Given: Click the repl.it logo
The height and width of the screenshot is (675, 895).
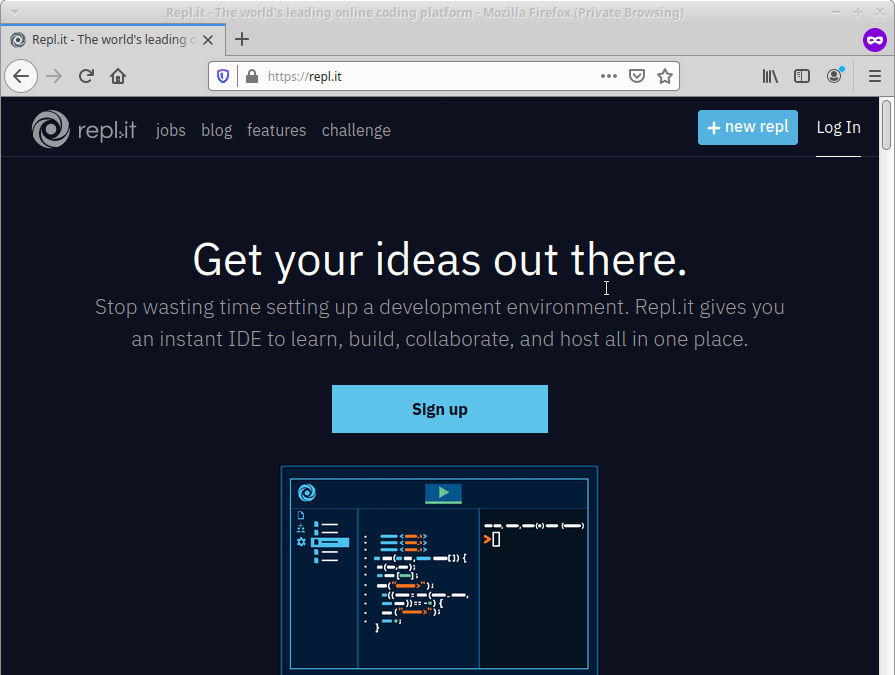Looking at the screenshot, I should [84, 130].
